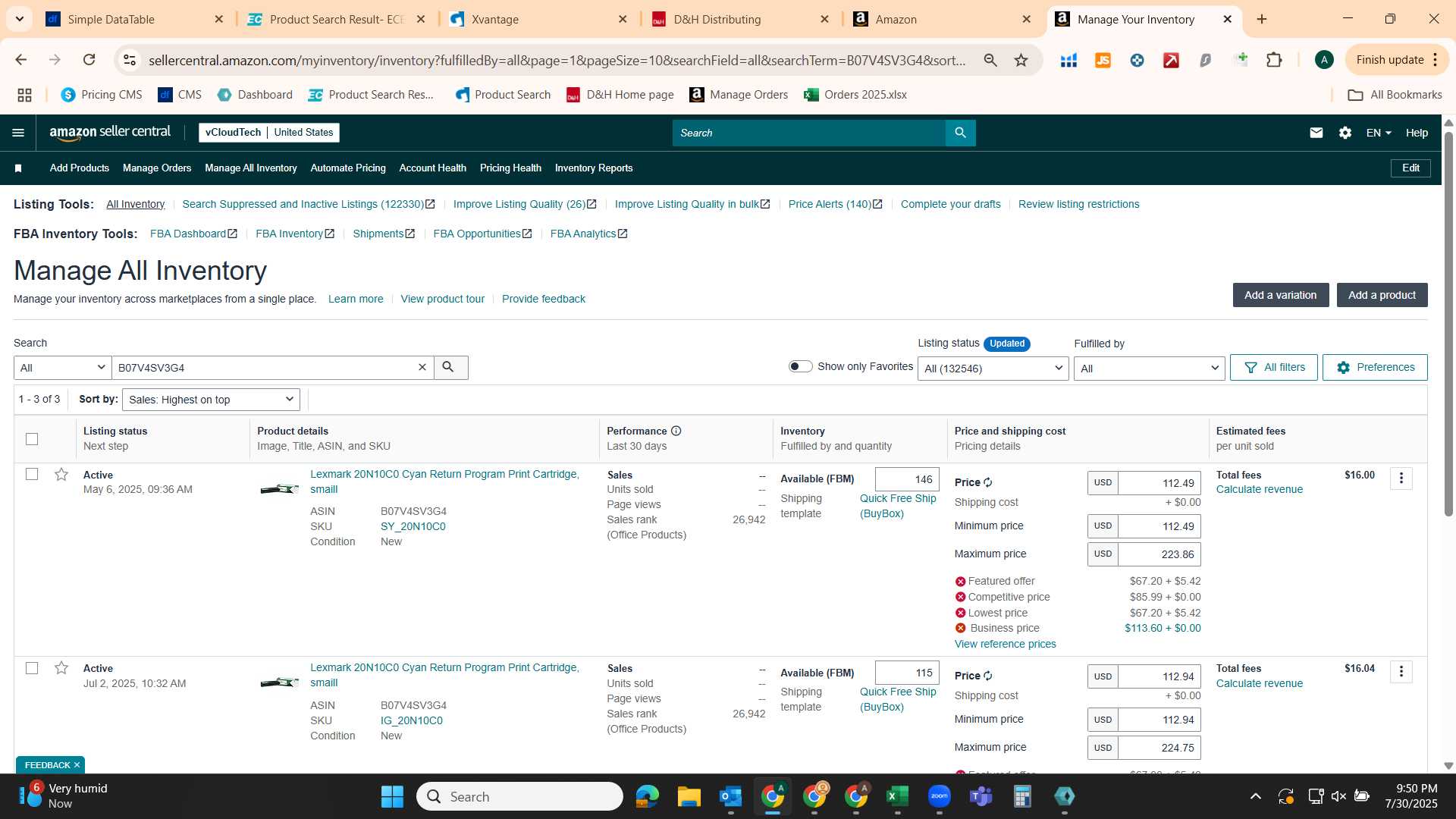Check the select-all header checkbox

[32, 439]
